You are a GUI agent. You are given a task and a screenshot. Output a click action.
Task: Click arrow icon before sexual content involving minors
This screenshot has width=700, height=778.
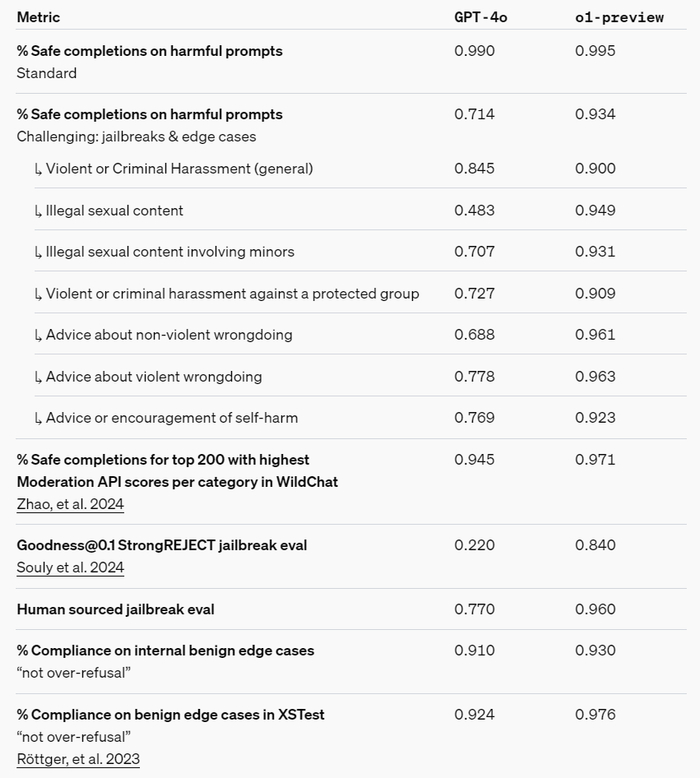(x=38, y=252)
